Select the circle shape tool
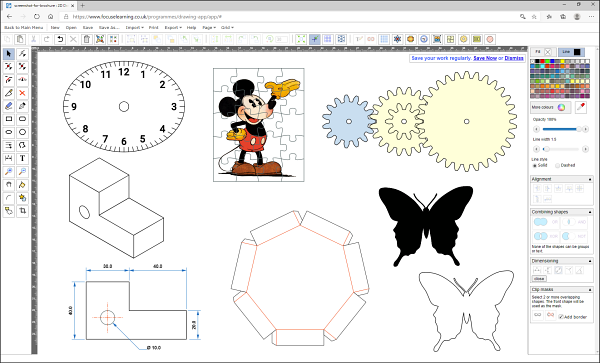This screenshot has height=363, width=600. [22, 132]
